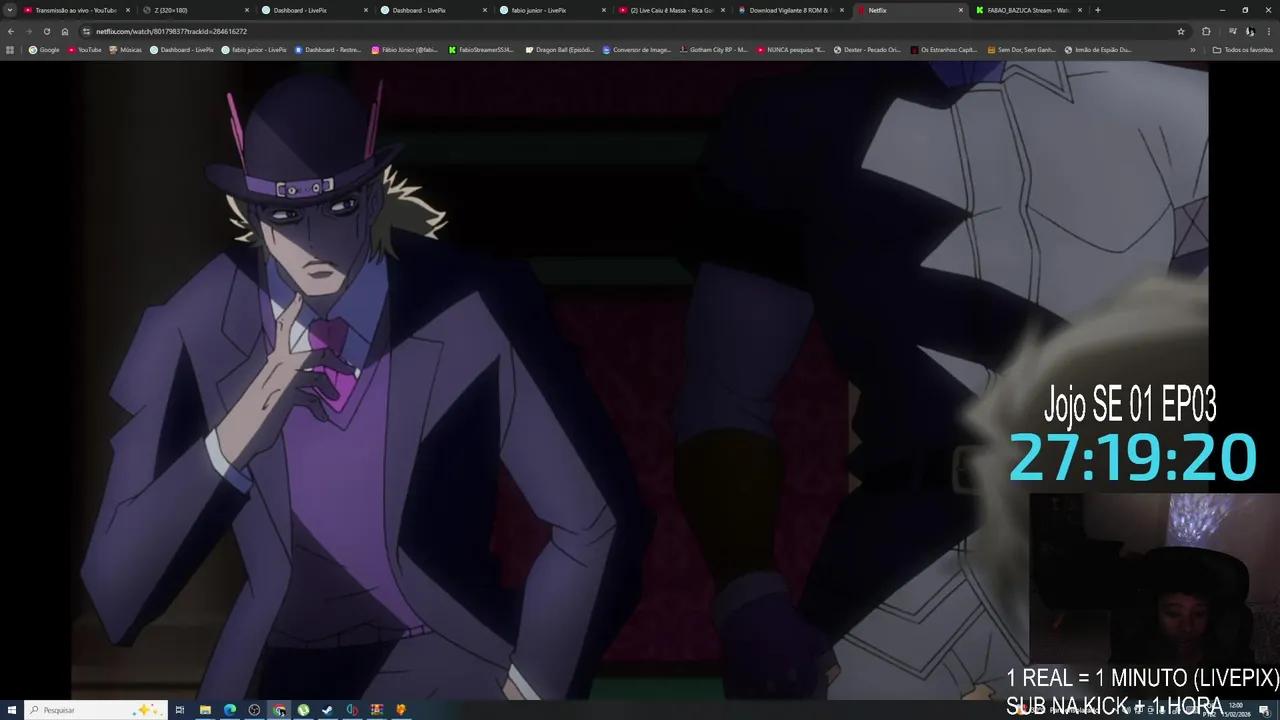Open the FabioStreamerSSJ4 Kick bookmark
The width and height of the screenshot is (1280, 720).
tap(481, 49)
